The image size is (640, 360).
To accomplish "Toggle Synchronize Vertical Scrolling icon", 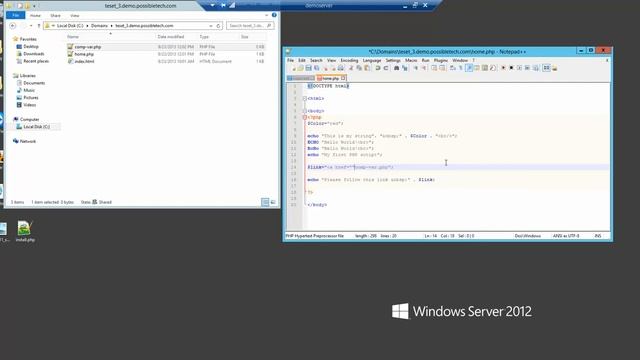I will 434,68.
